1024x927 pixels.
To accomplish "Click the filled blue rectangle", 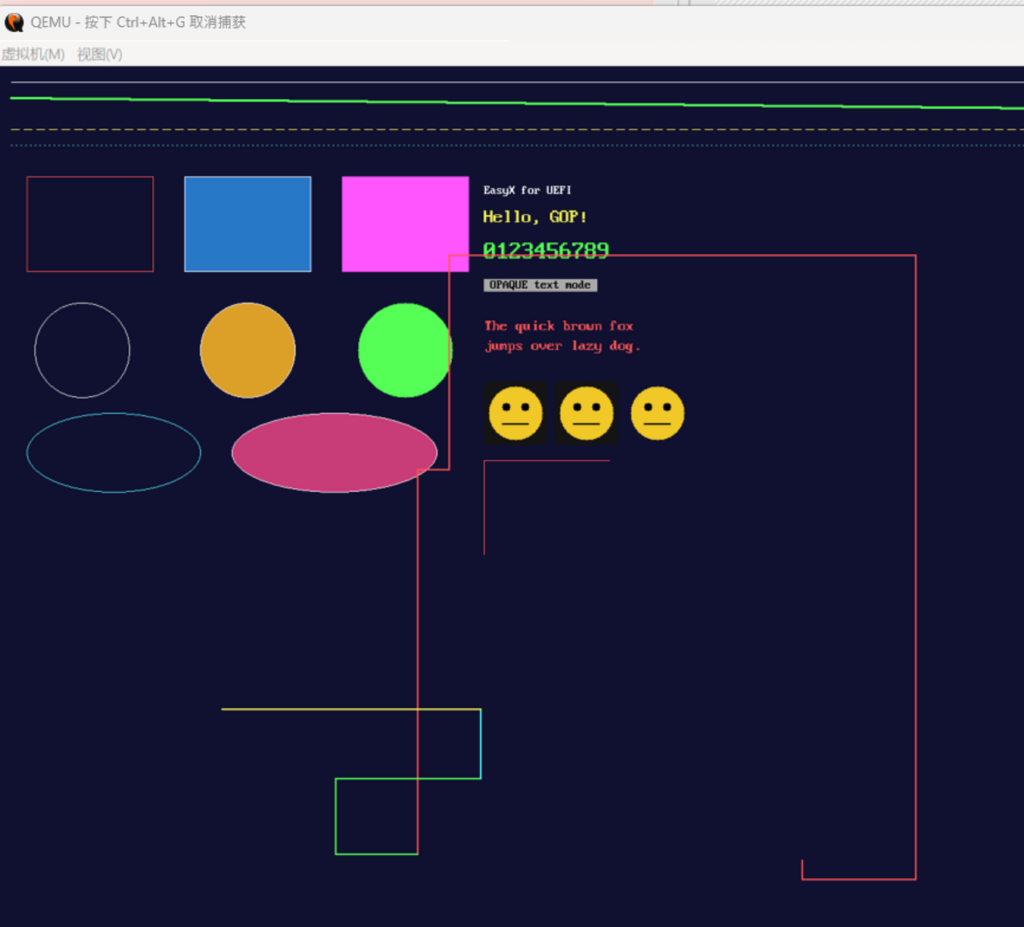I will tap(248, 224).
